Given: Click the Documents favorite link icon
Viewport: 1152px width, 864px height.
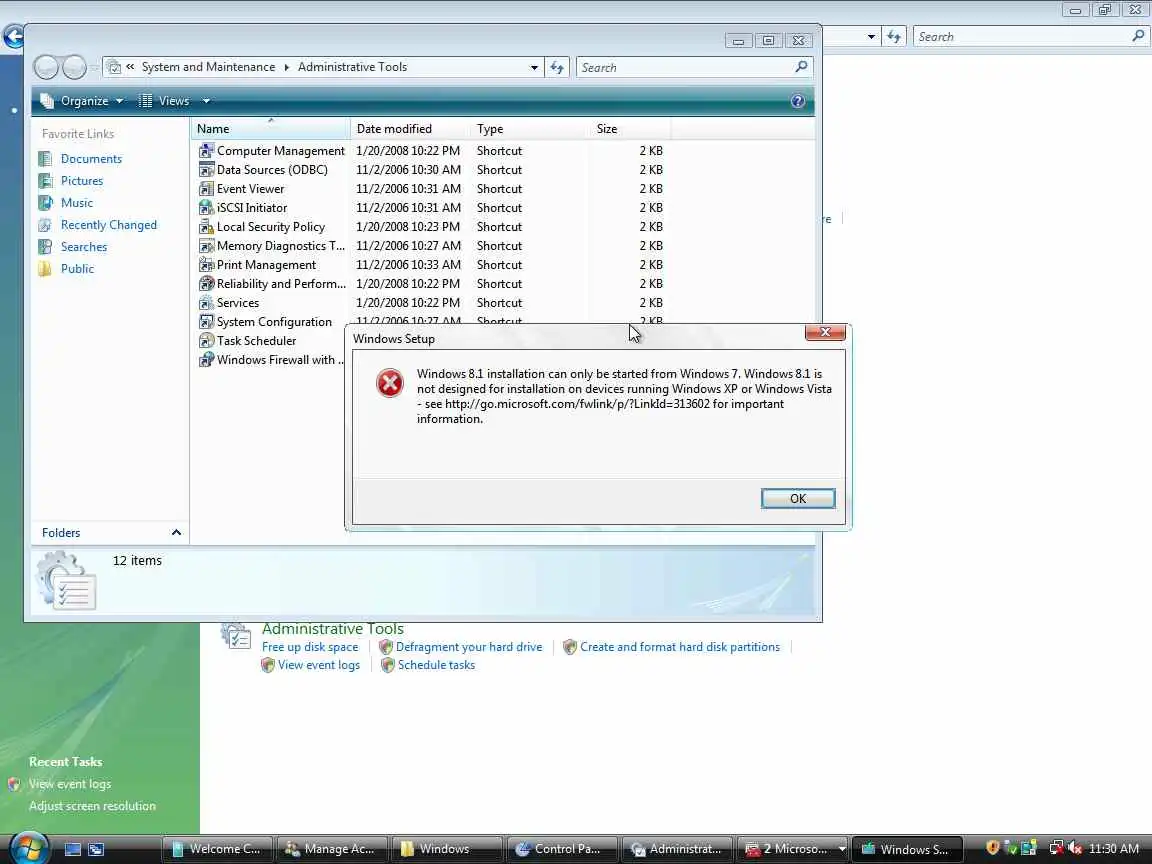Looking at the screenshot, I should tap(46, 159).
